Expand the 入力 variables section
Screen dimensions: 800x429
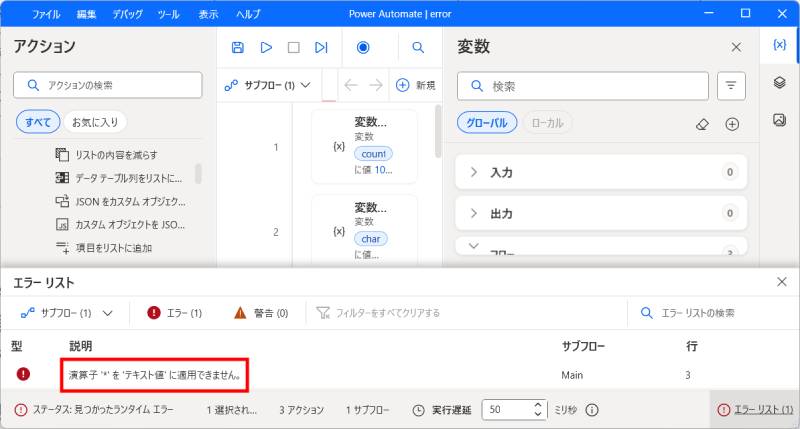click(601, 172)
